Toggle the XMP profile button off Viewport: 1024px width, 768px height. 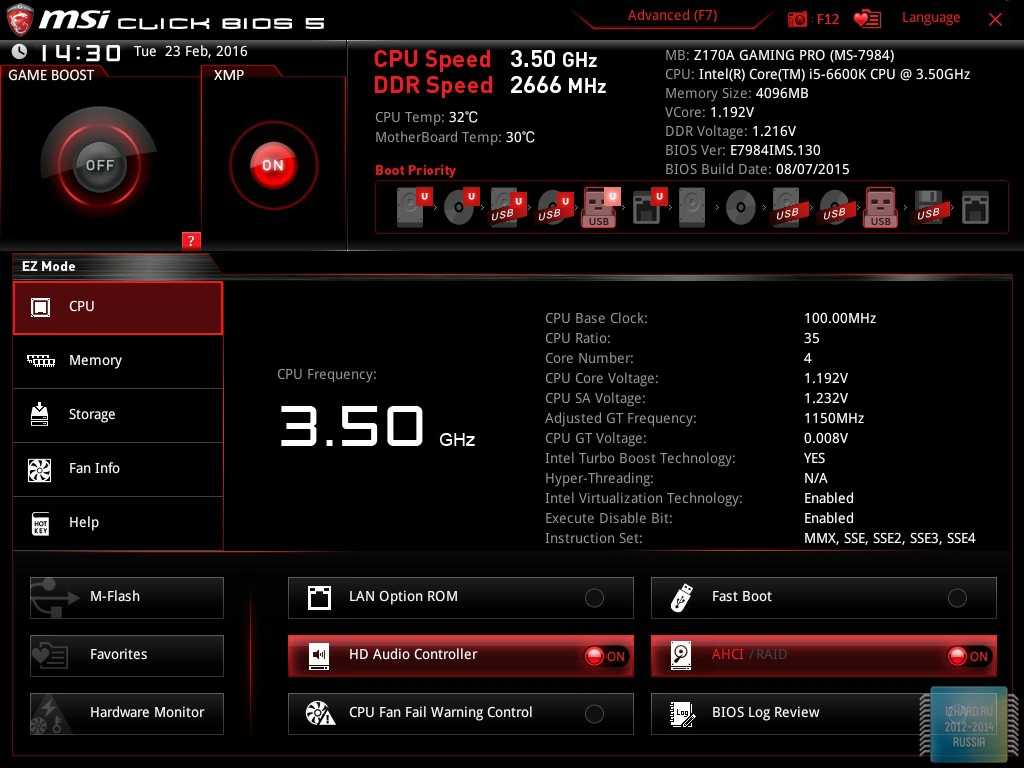273,165
